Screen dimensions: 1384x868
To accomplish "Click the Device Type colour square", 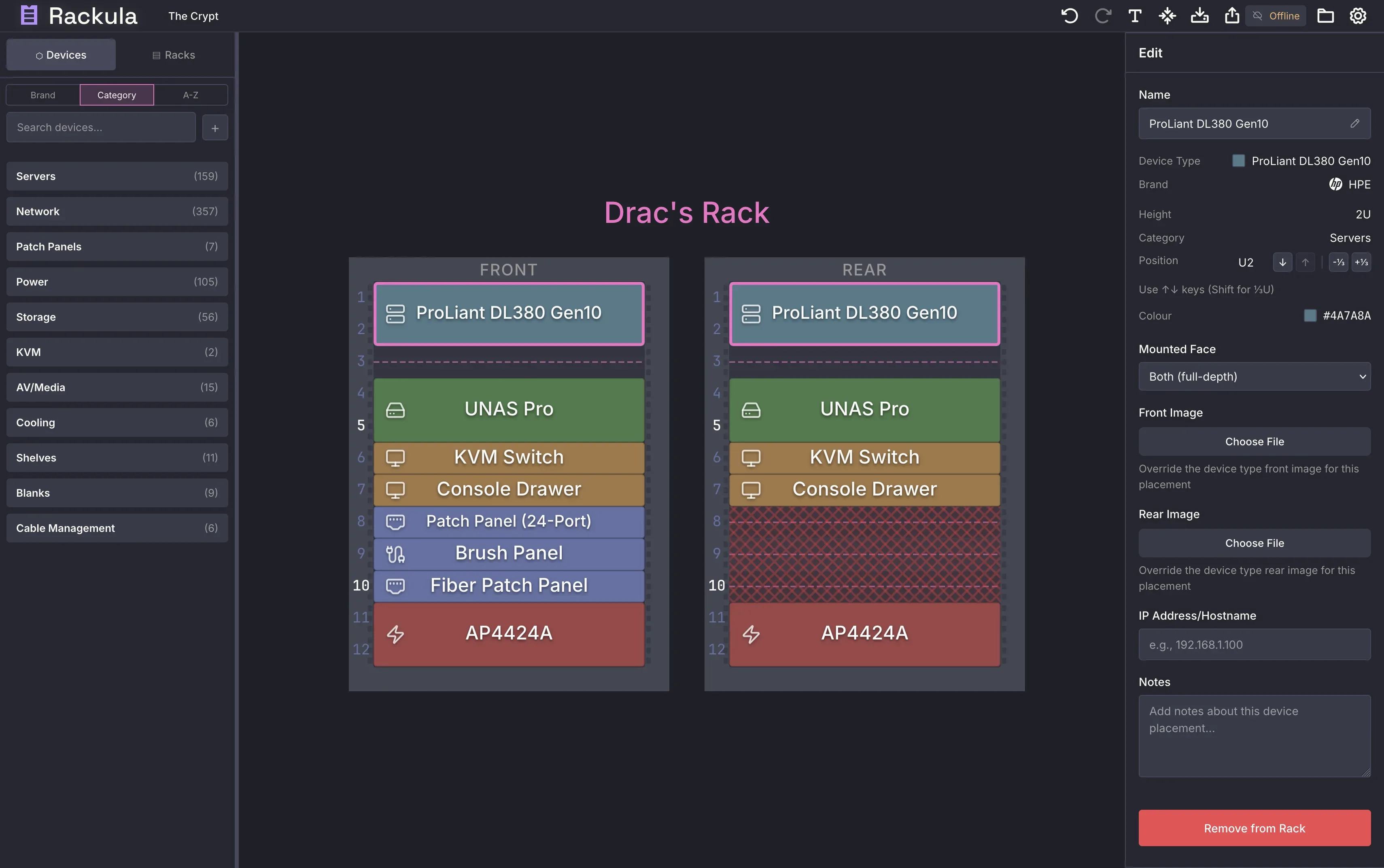I will coord(1238,161).
